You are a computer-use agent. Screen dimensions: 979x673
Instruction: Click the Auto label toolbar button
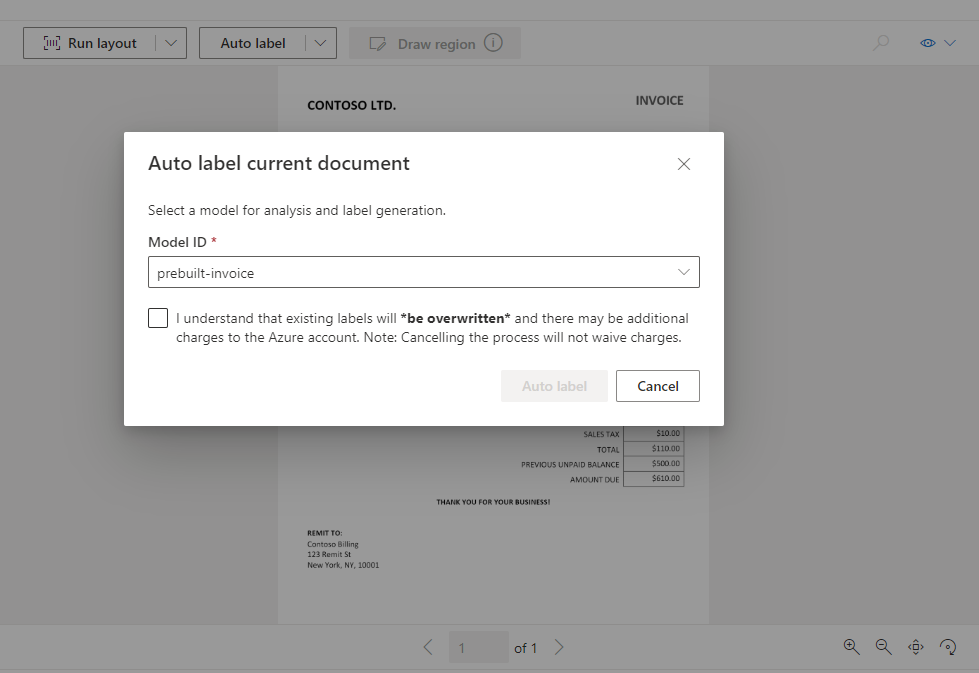253,43
